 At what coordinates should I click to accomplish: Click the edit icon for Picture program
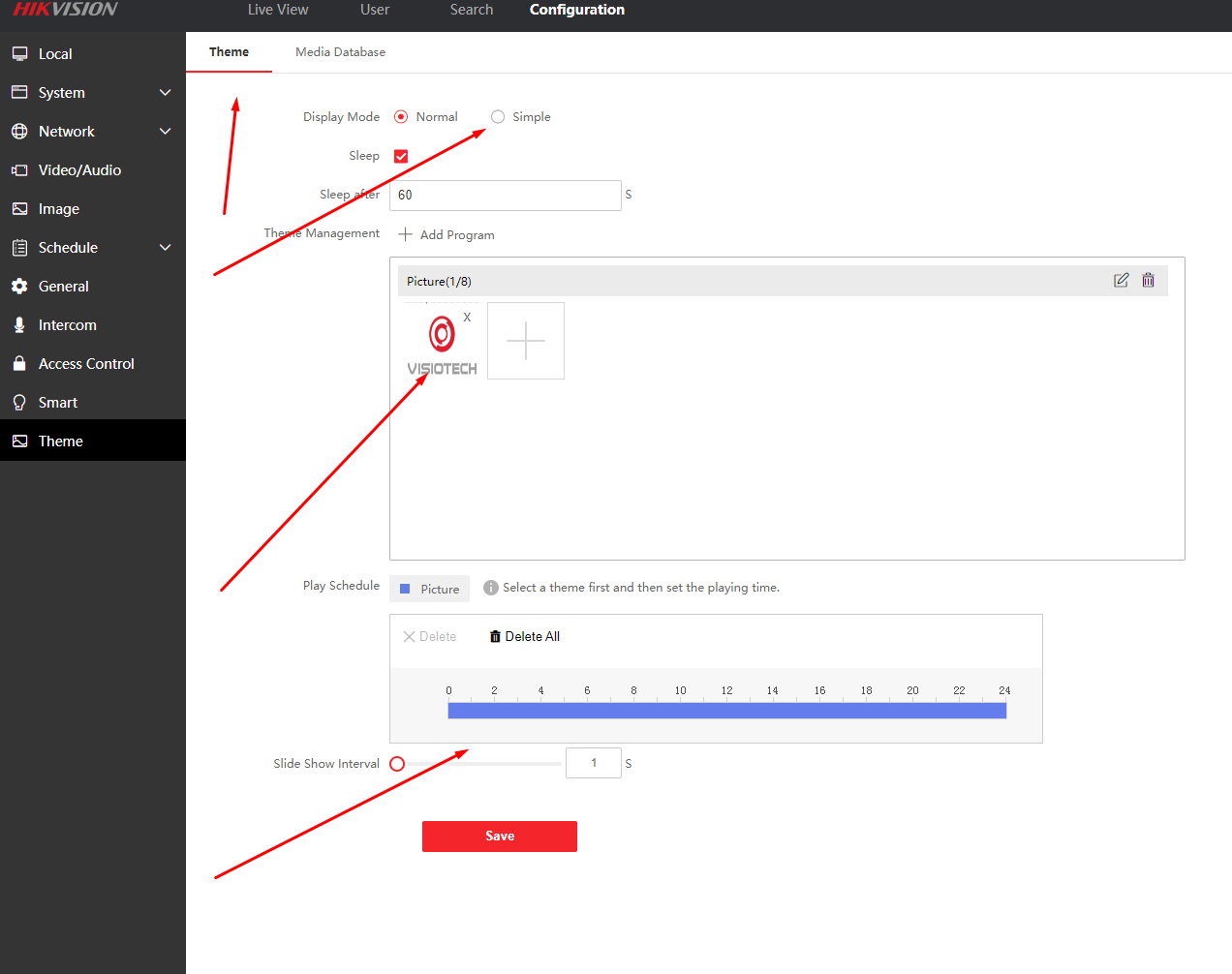point(1121,281)
